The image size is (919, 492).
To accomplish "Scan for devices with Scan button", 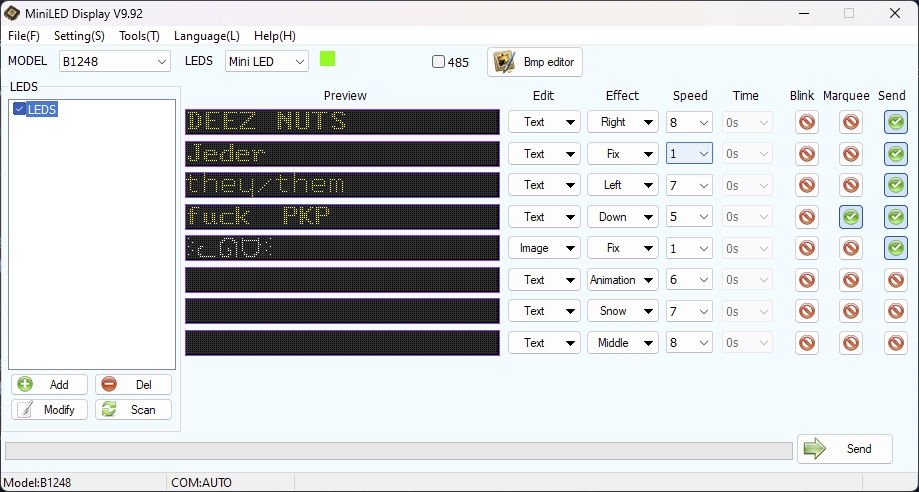I will pyautogui.click(x=133, y=409).
